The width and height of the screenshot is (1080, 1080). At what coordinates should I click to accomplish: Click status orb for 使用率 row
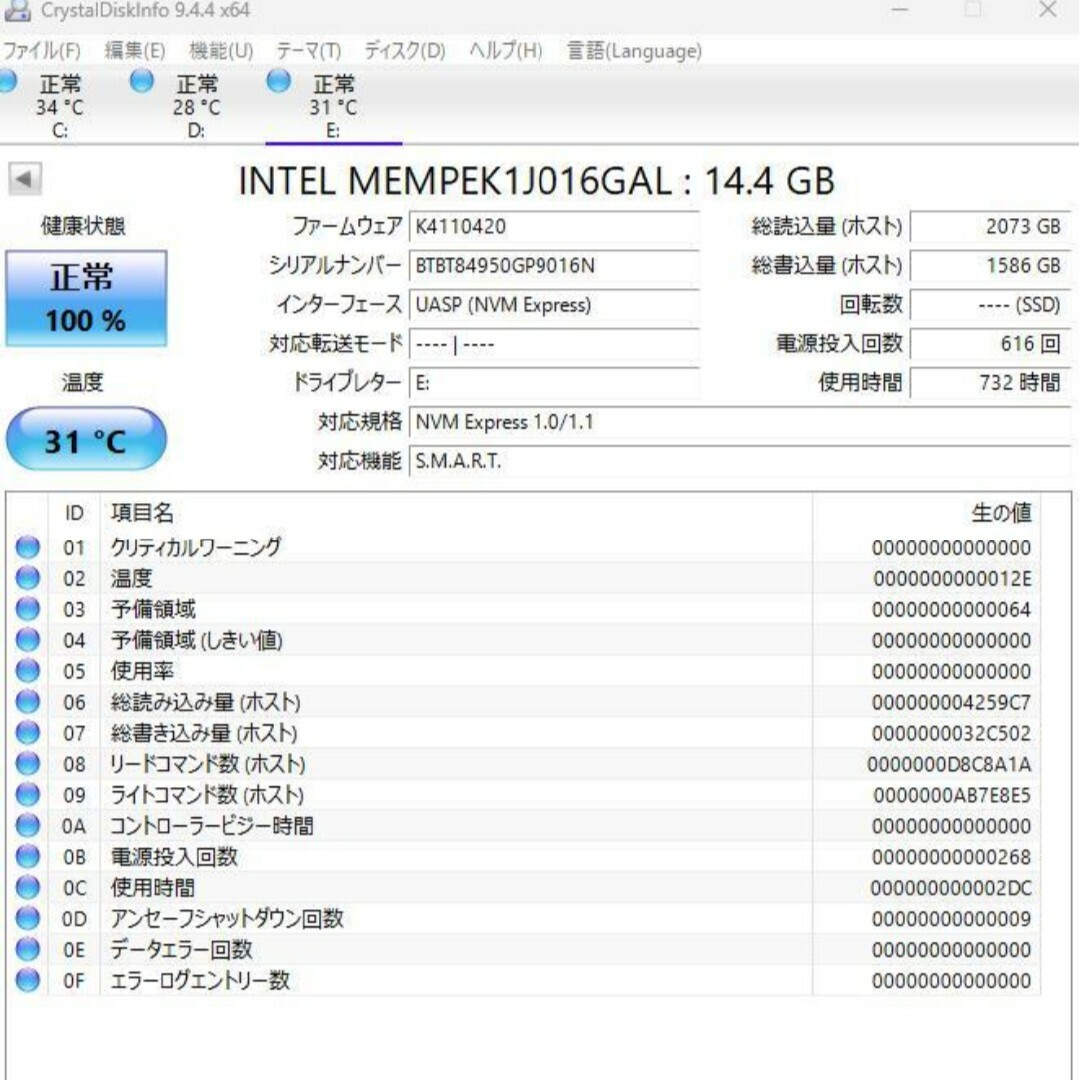tap(28, 672)
